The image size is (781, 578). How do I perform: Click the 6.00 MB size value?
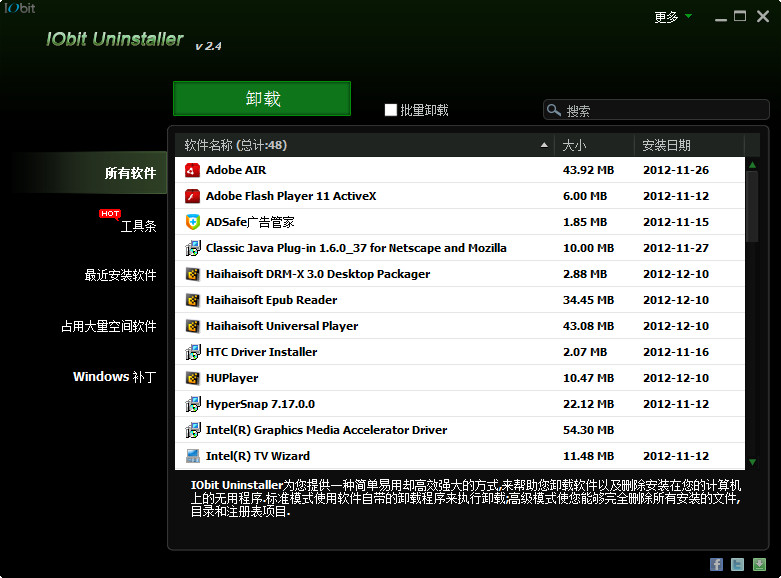pos(585,196)
